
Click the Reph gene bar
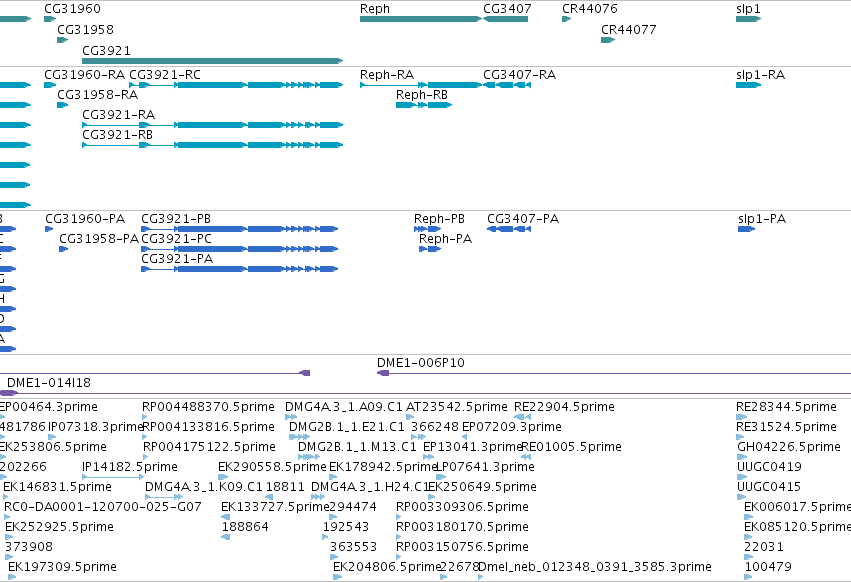[421, 19]
